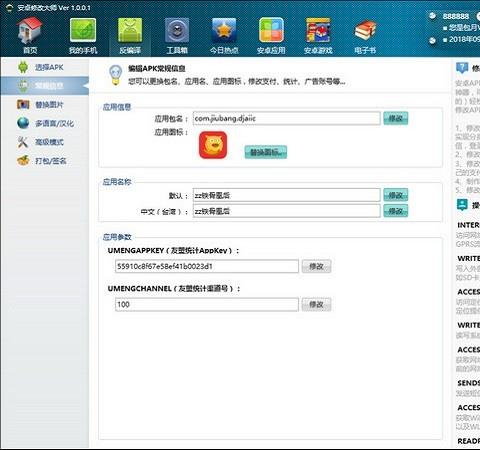Viewport: 480px width, 450px height.
Task: Open 我的手机 in top toolbar
Action: pyautogui.click(x=83, y=36)
